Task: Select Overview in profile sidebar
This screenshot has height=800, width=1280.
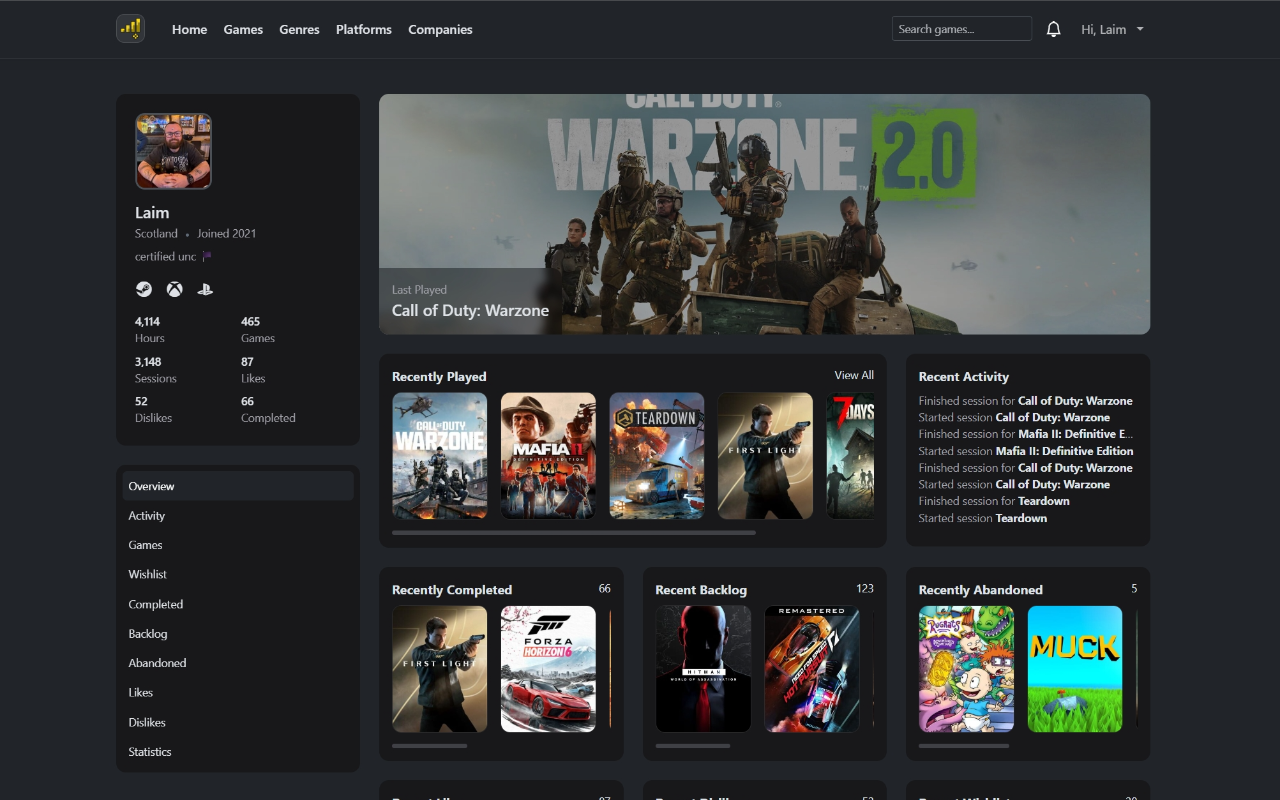Action: click(238, 486)
